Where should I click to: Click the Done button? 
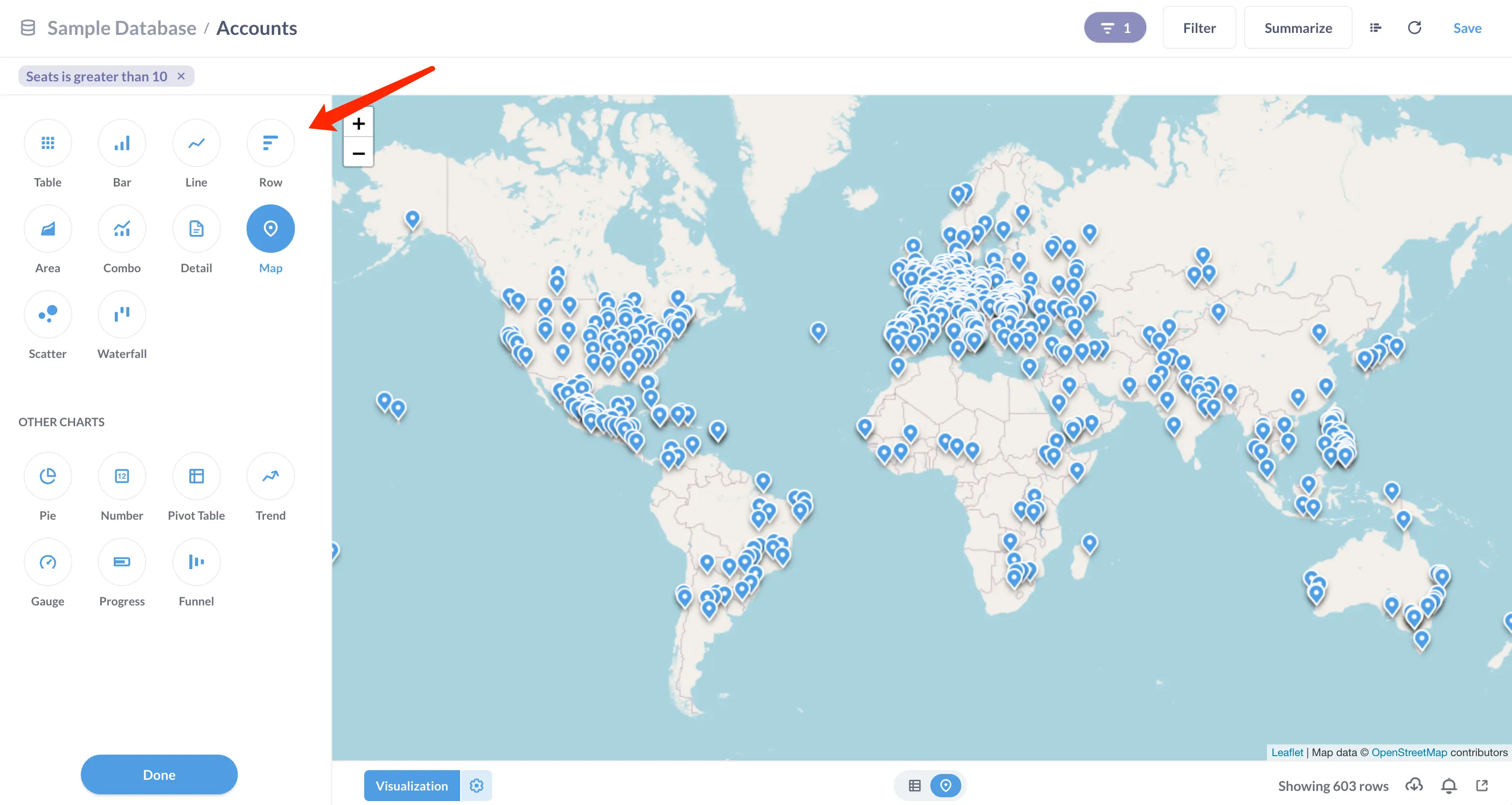point(159,774)
